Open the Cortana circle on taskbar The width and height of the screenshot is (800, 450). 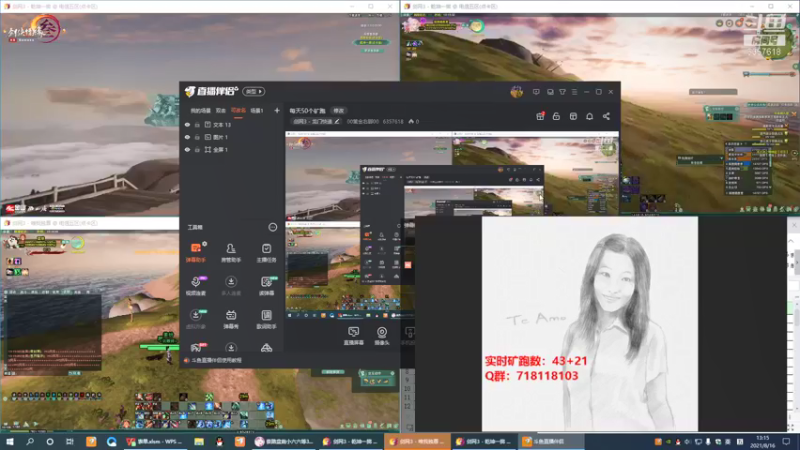pos(49,441)
